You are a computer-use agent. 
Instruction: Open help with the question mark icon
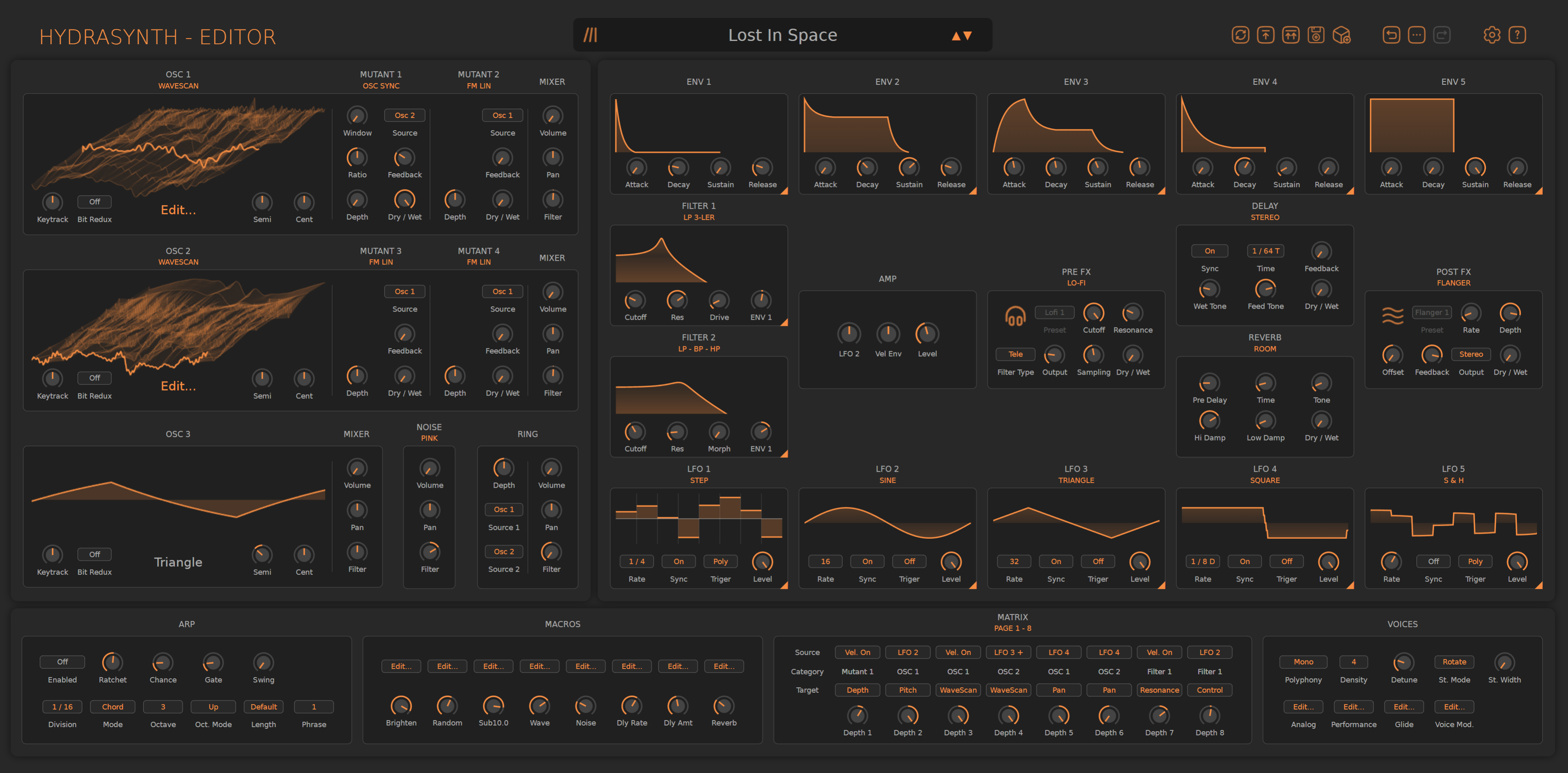1518,35
